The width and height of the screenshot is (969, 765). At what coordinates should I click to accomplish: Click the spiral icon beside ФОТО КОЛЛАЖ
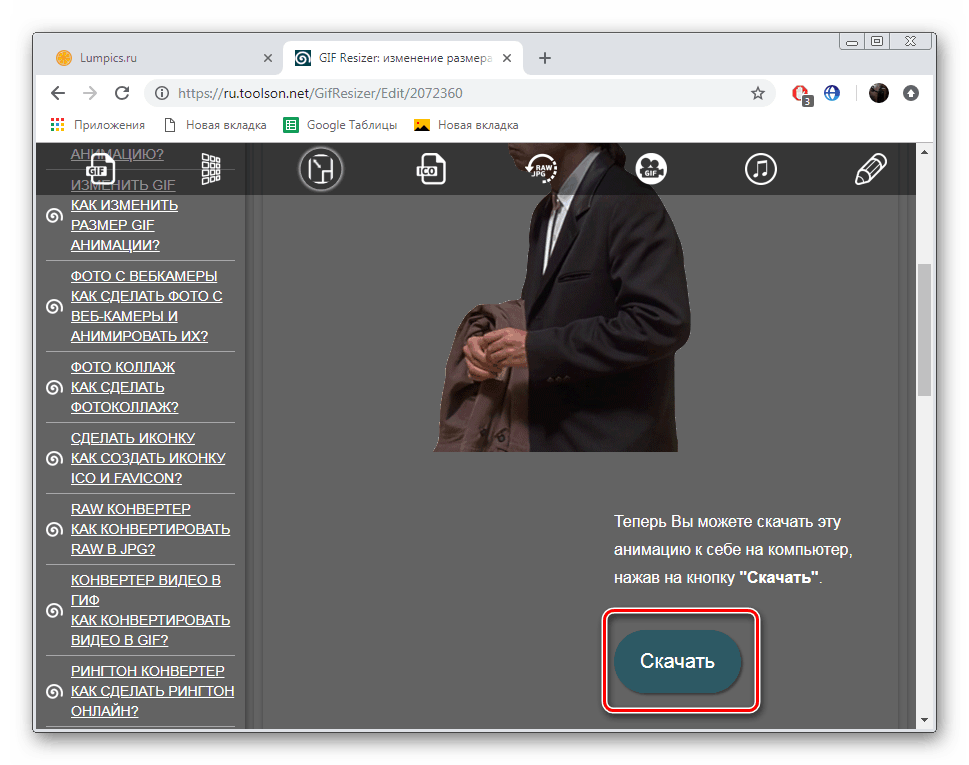point(54,387)
